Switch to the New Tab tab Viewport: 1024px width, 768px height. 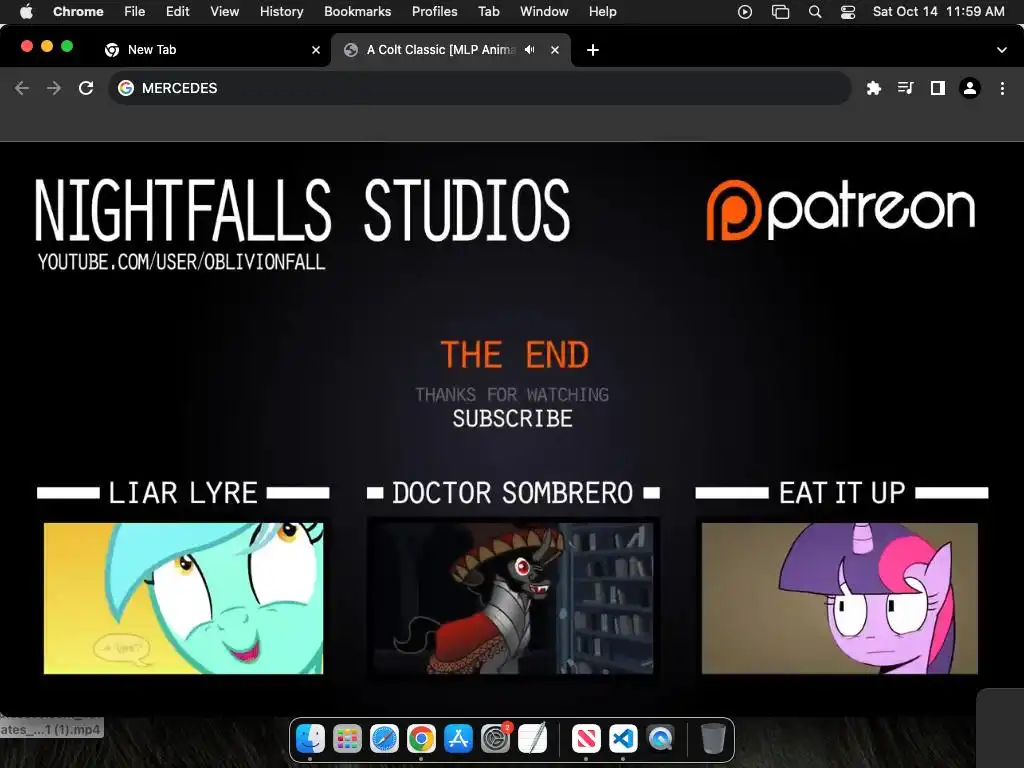point(212,50)
